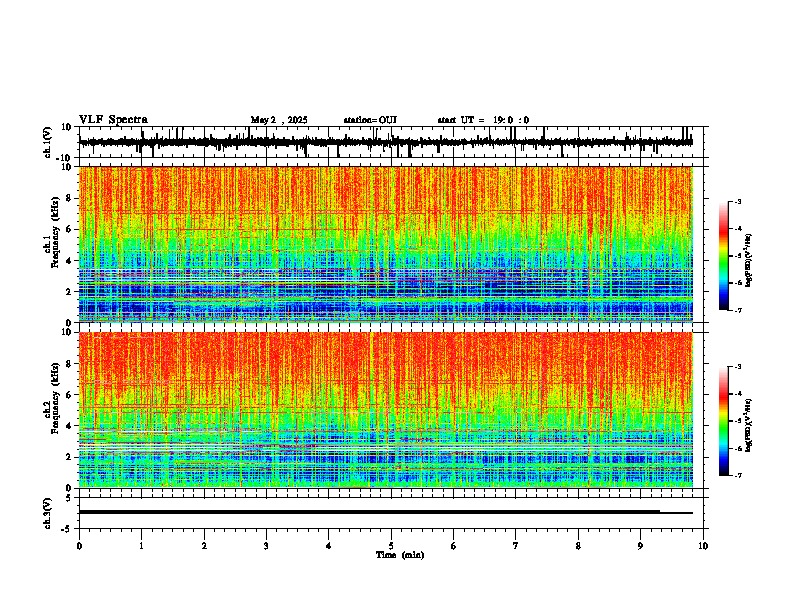The image size is (792, 612).
Task: Click the "-3" label on ch.1 colorbar
Action: 738,202
